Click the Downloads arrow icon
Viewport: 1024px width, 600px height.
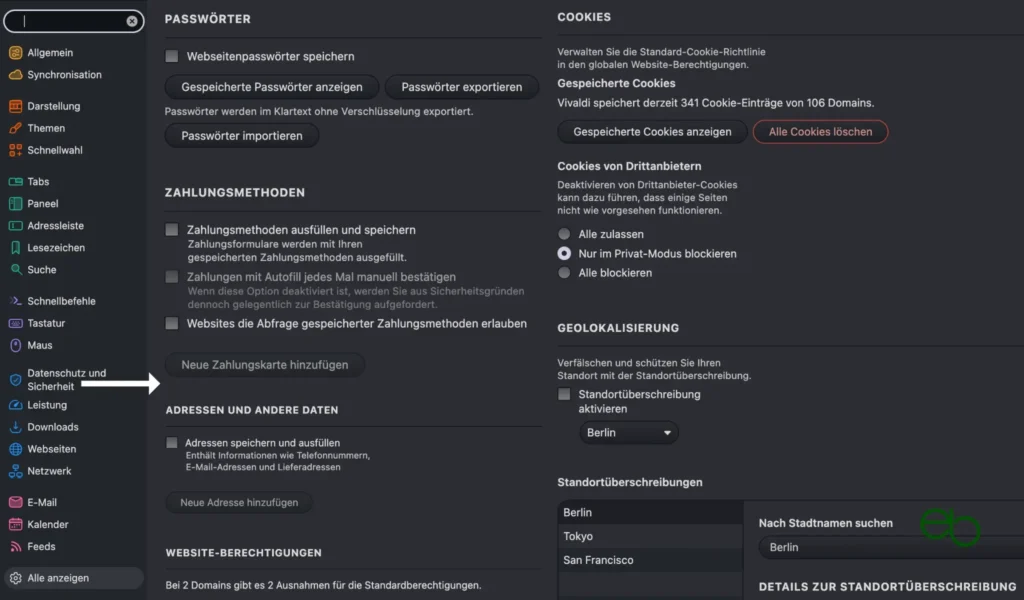pos(15,427)
